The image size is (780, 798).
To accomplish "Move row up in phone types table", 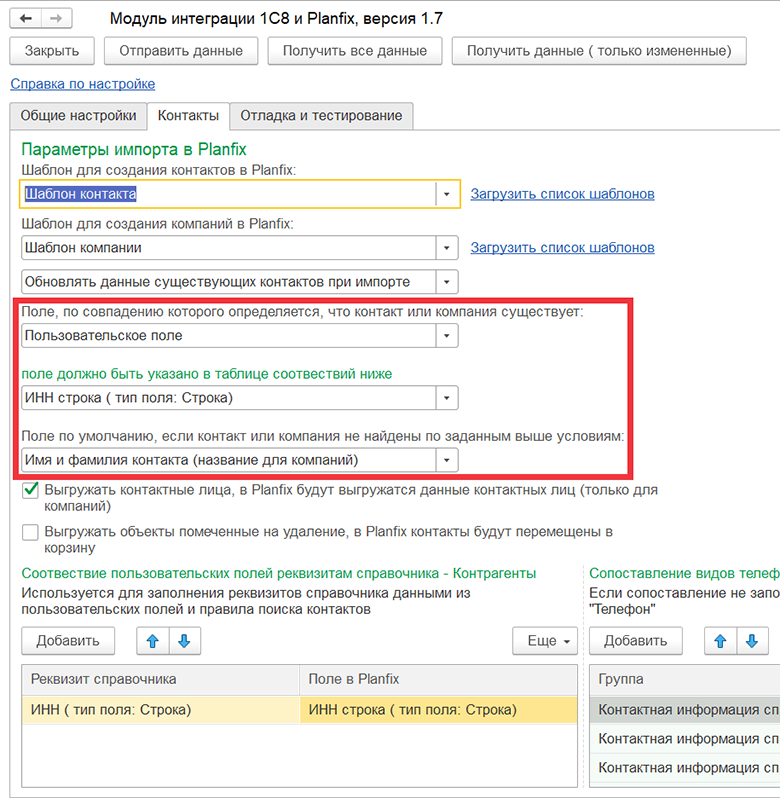I will [720, 641].
